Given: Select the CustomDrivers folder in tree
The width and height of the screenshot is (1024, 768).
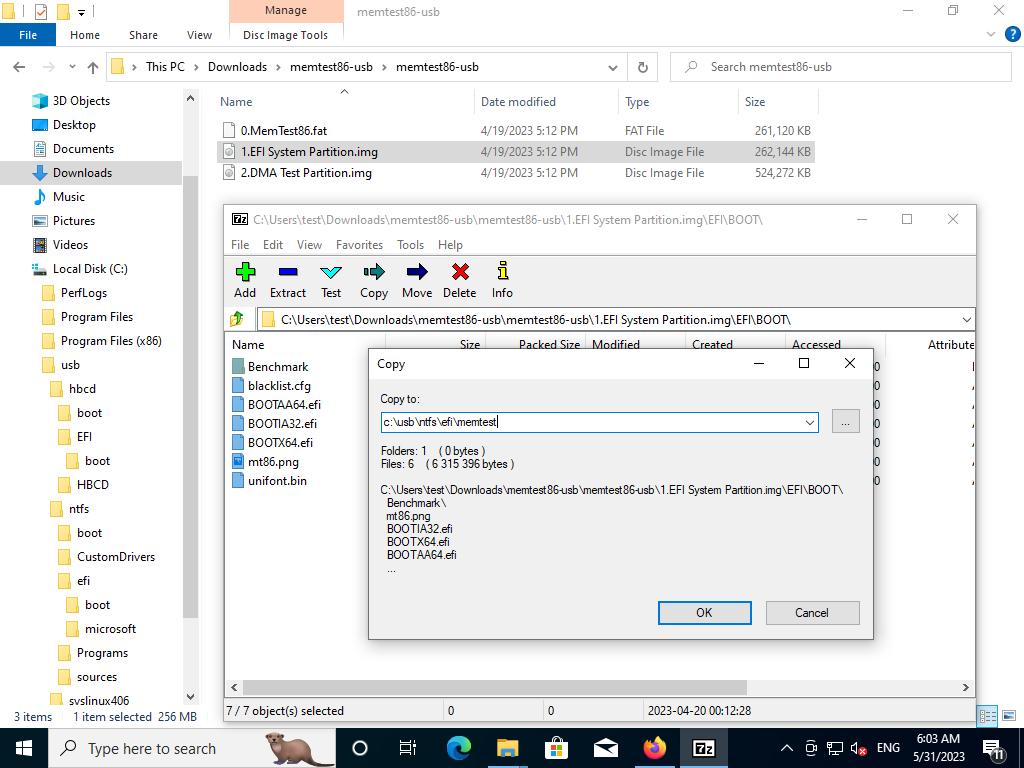Looking at the screenshot, I should (x=116, y=557).
